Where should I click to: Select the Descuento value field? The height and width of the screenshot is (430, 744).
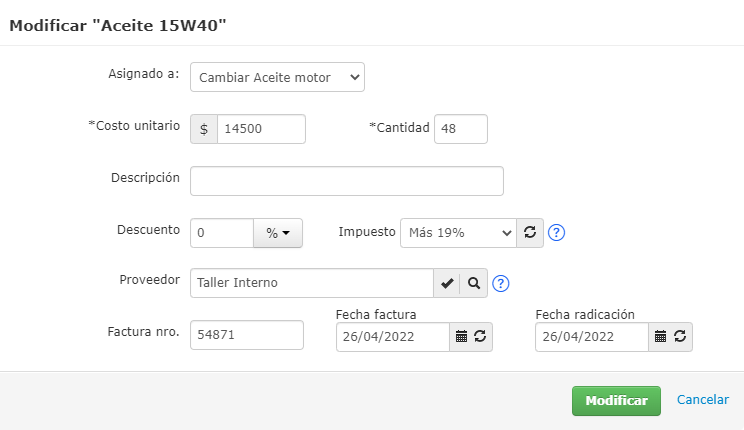pyautogui.click(x=222, y=233)
